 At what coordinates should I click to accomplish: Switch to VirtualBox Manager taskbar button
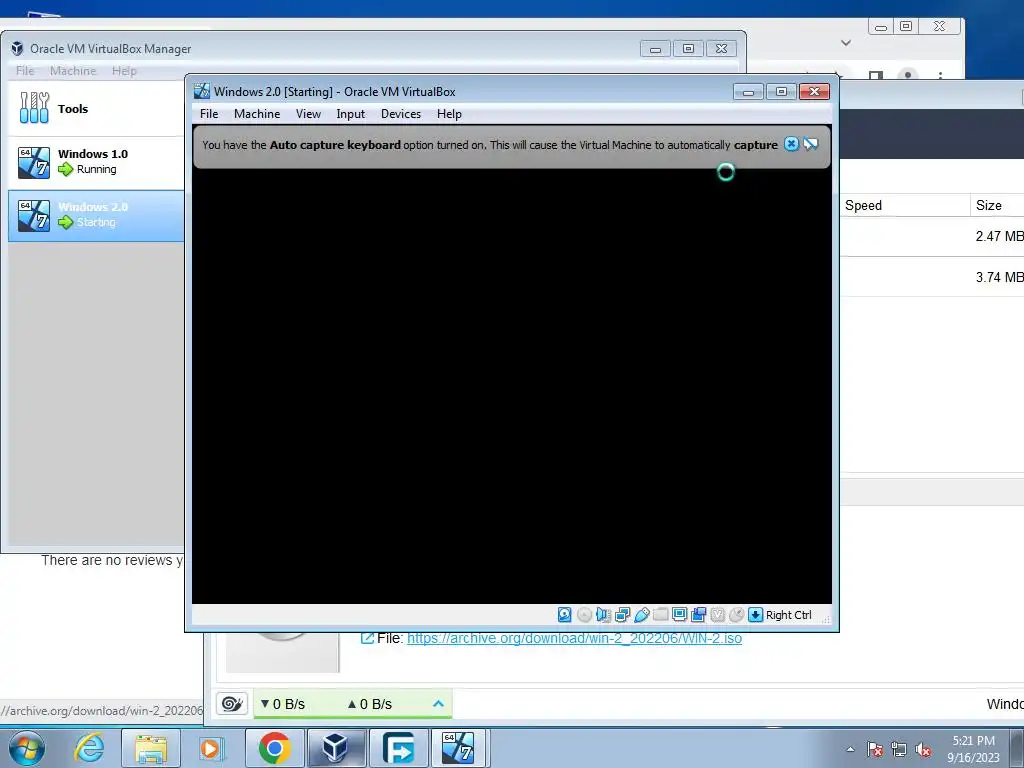coord(336,748)
